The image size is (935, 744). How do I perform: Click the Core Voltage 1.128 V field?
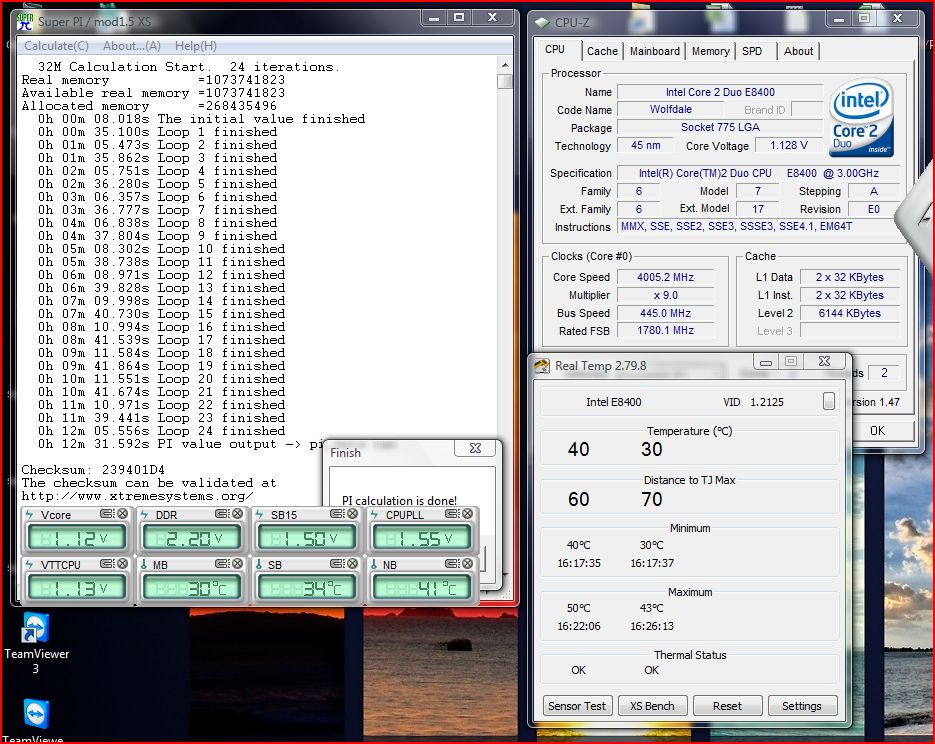789,145
